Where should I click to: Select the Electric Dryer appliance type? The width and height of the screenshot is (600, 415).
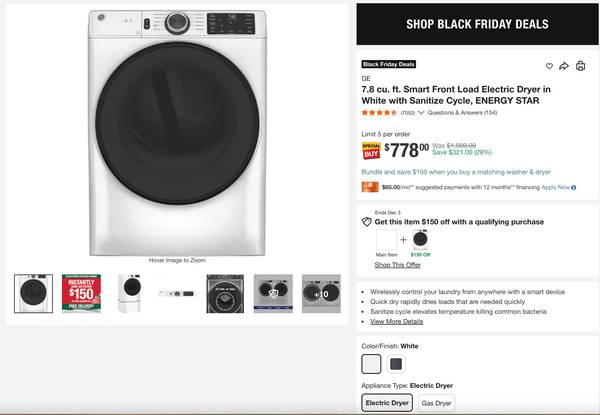click(x=386, y=403)
